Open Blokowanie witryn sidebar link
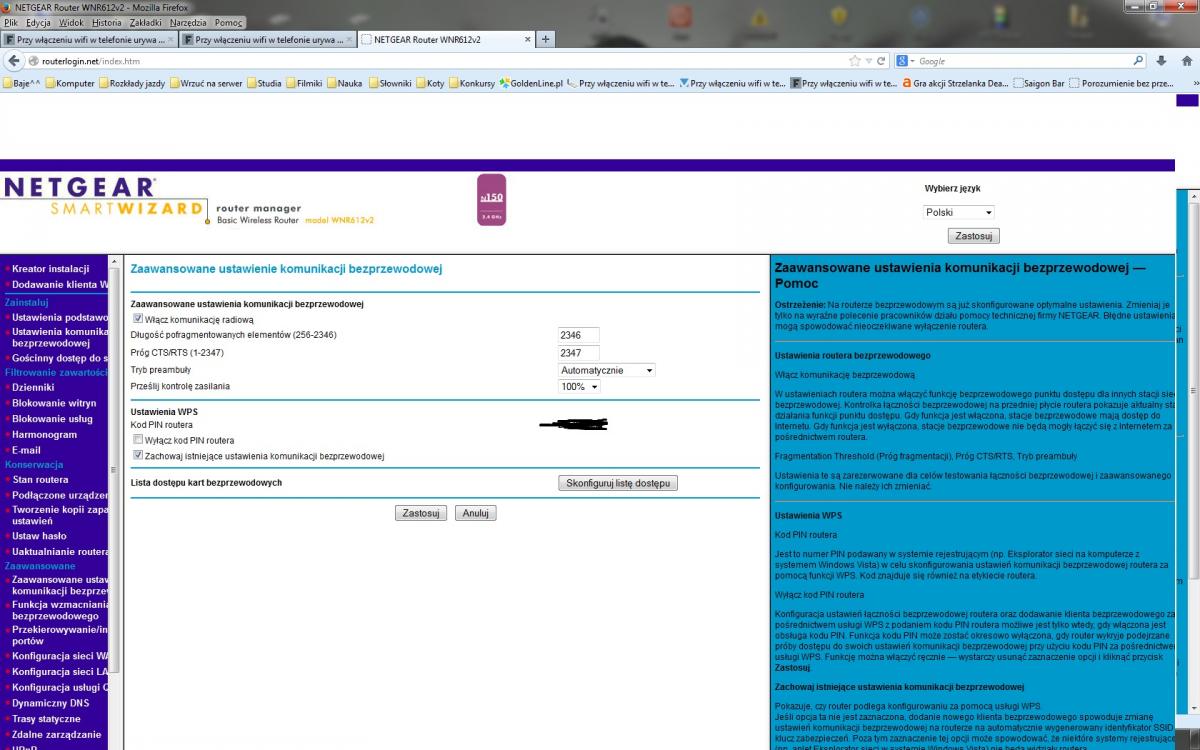Image resolution: width=1200 pixels, height=750 pixels. (x=54, y=403)
